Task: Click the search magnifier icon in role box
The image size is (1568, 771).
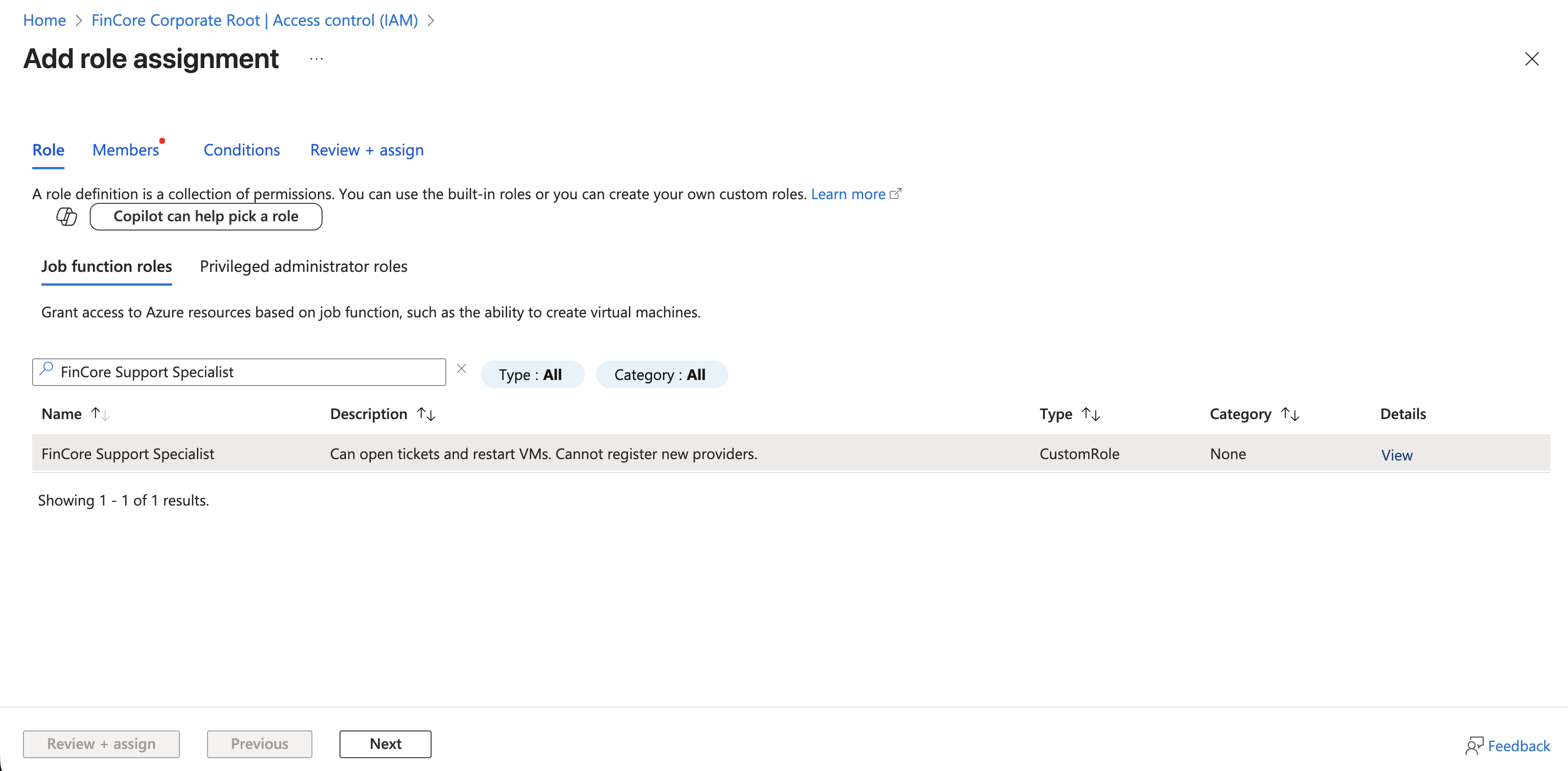Action: (x=46, y=370)
